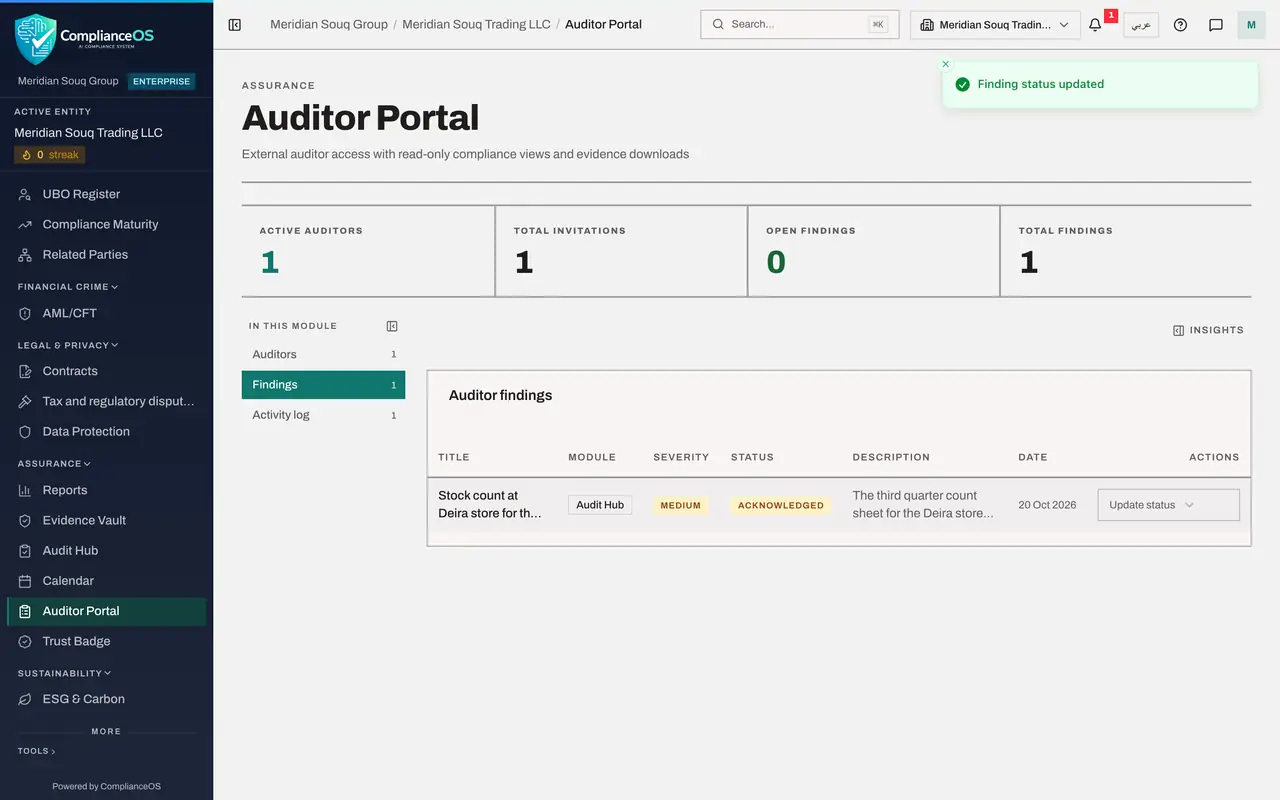The width and height of the screenshot is (1280, 800).
Task: Open UBO Register from sidebar
Action: pos(107,194)
